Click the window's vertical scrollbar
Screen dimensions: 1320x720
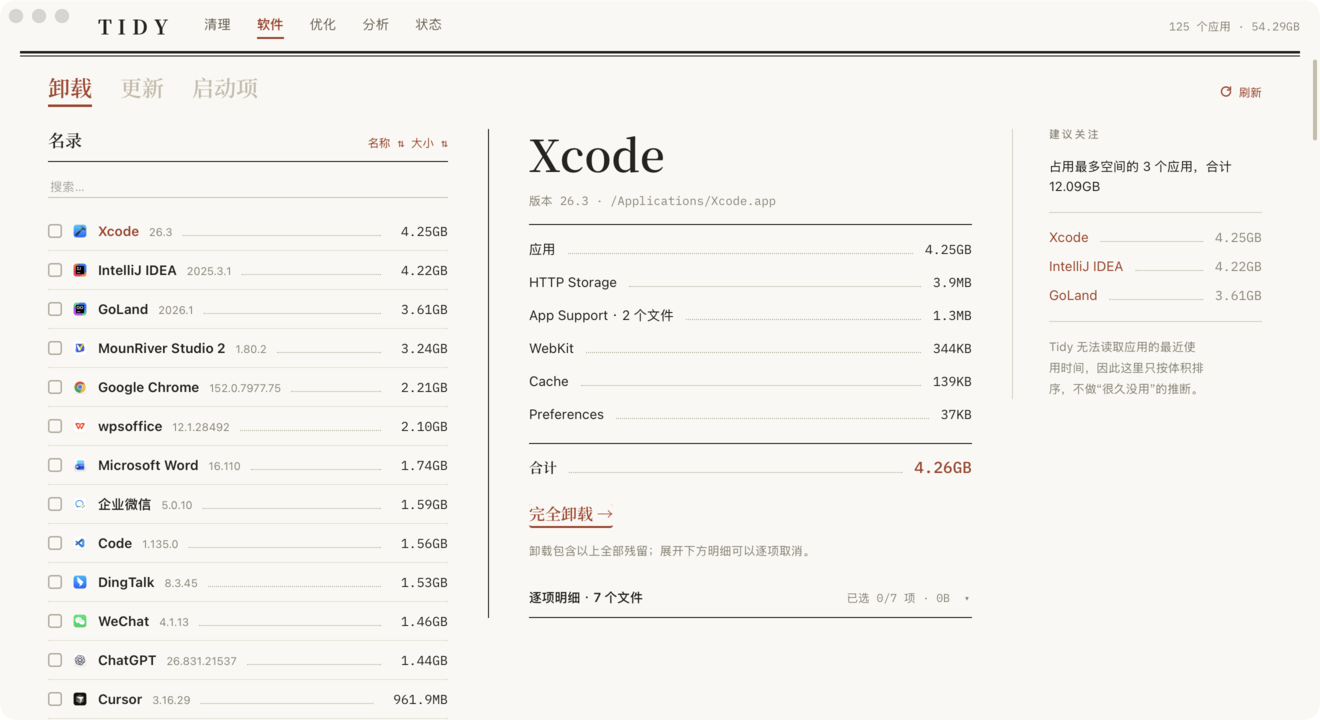[x=1314, y=100]
